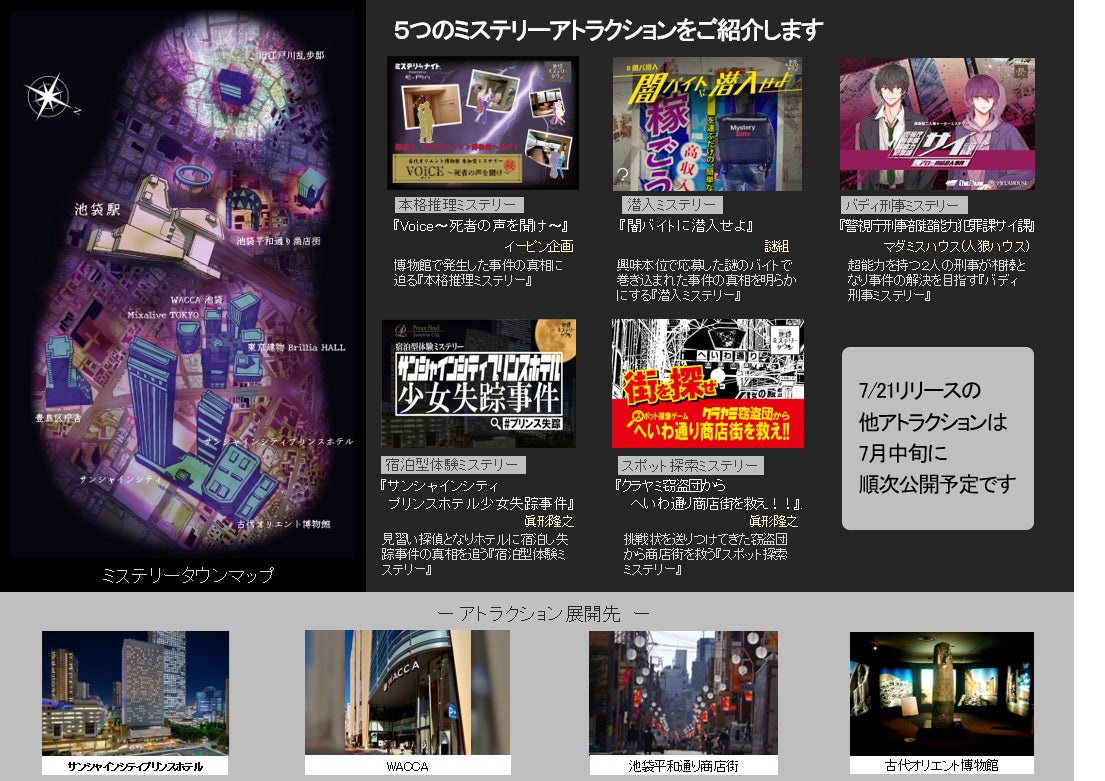Click the クラヤミ窃盗団 attraction description text

705,554
